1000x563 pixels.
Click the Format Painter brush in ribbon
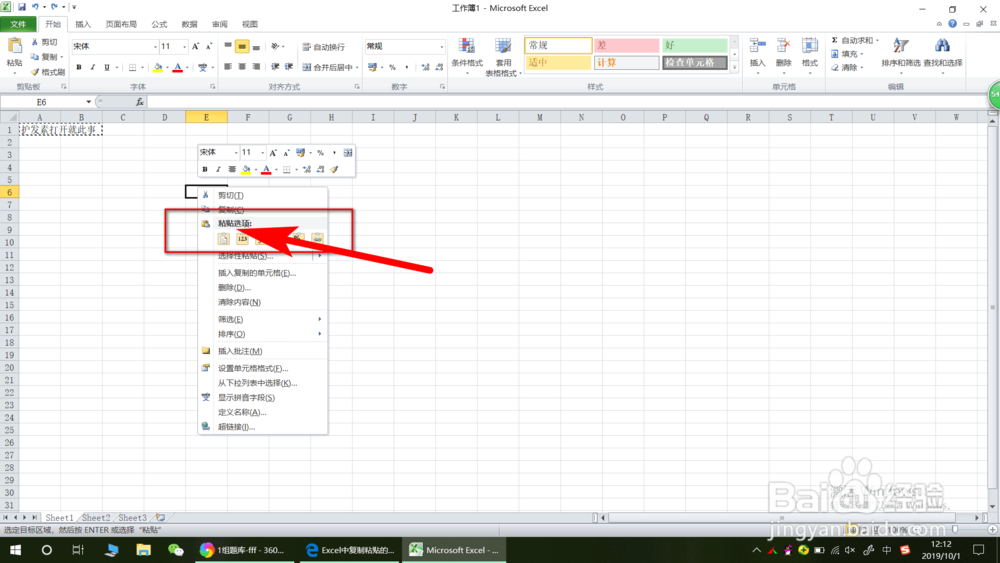(35, 72)
